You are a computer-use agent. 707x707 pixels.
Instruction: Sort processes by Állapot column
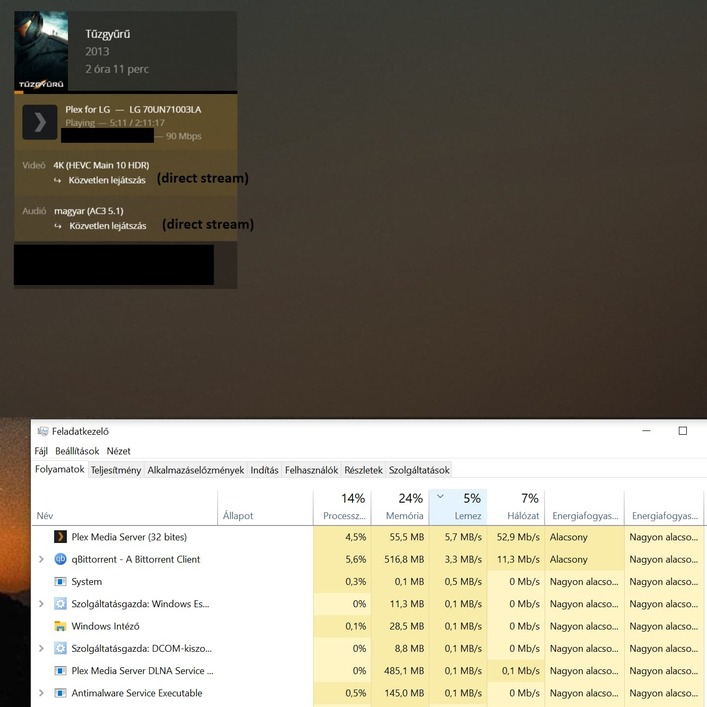(265, 507)
